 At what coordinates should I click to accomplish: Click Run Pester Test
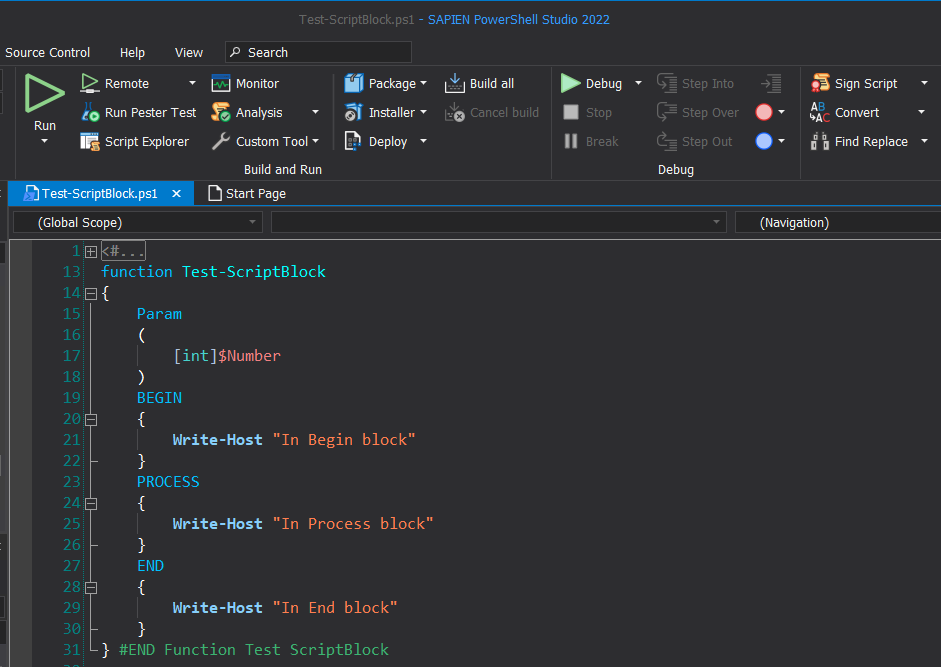tap(139, 112)
